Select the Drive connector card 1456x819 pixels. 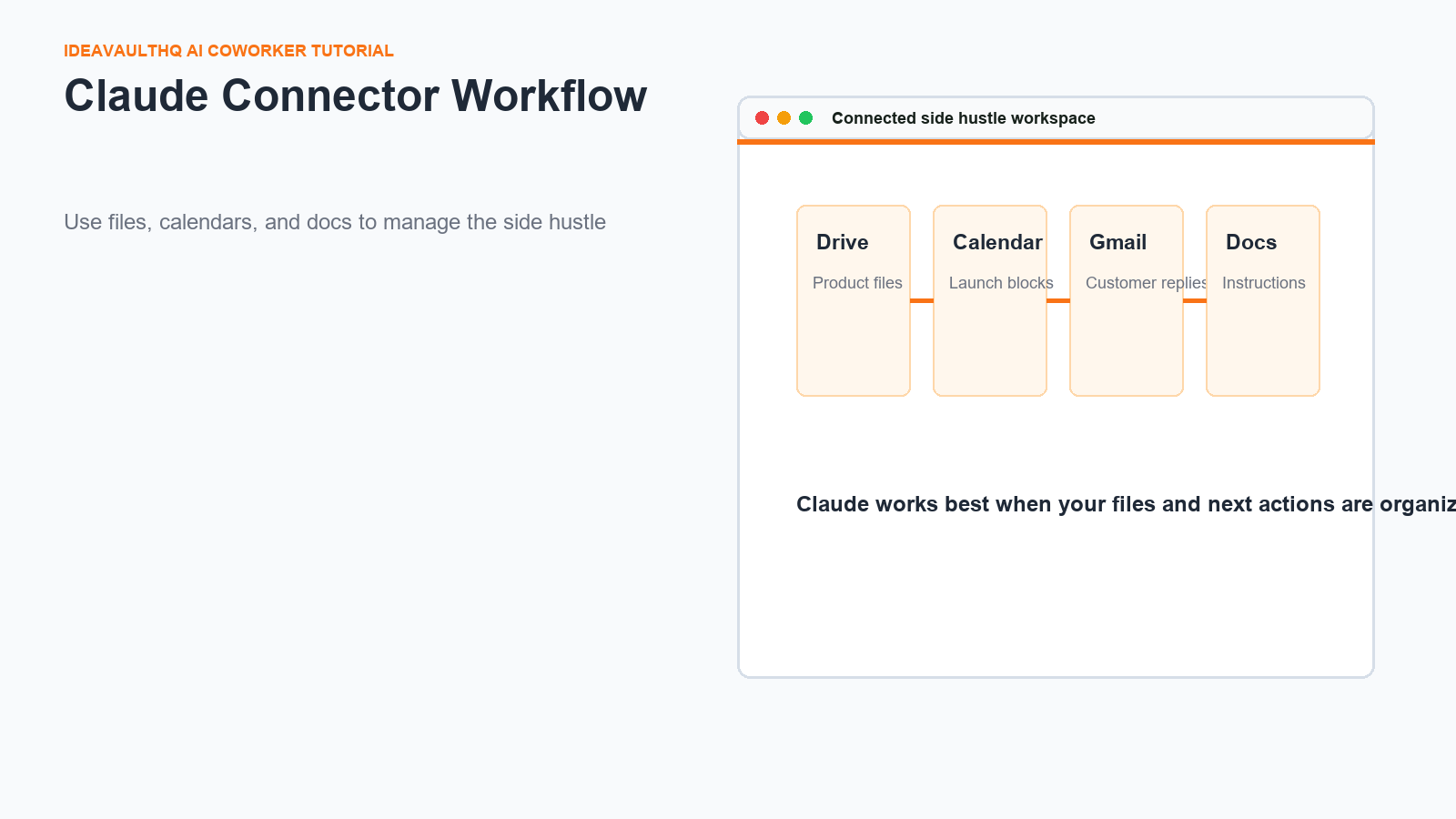coord(854,300)
